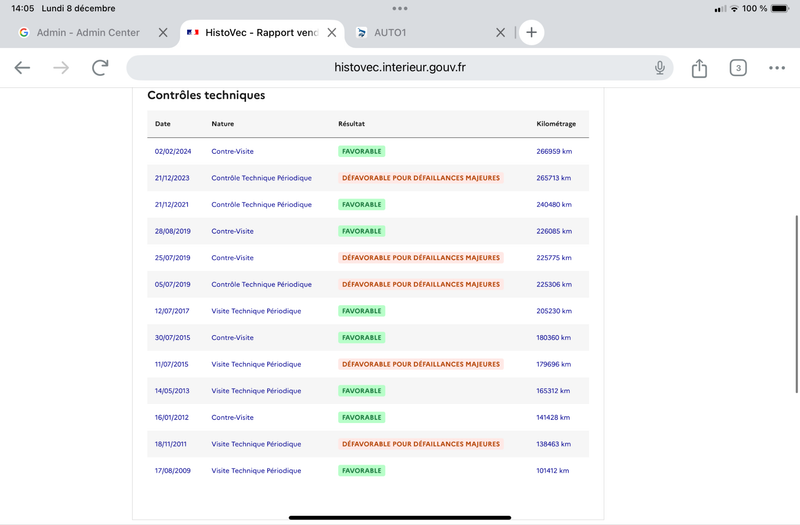Screen dimensions: 800x525
Task: Click the page vertical scrollbar
Action: (x=796, y=304)
